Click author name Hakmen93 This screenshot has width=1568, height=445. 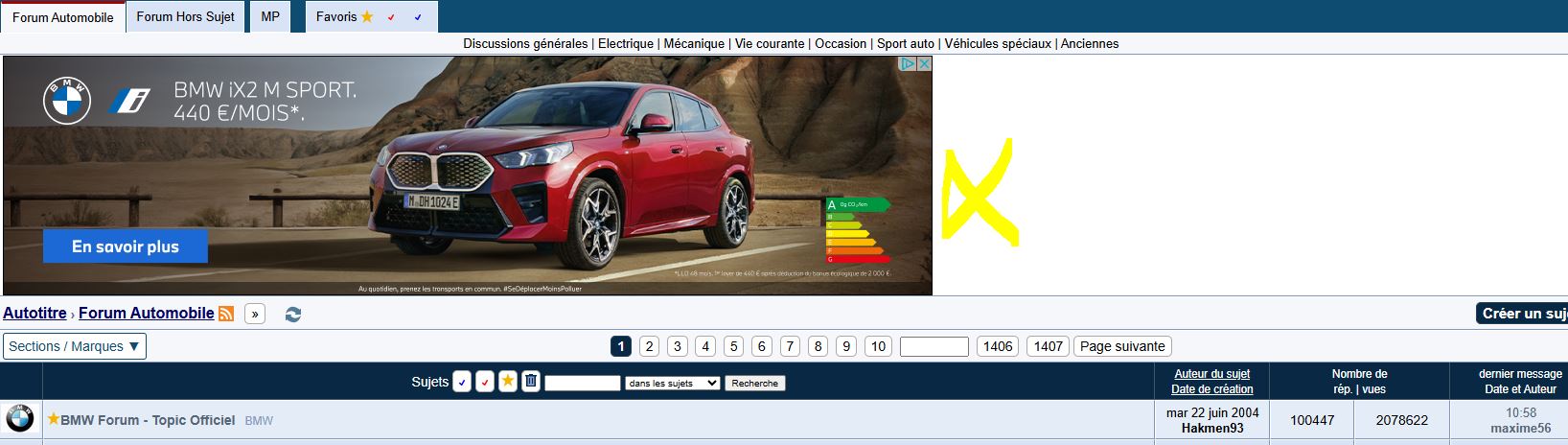point(1212,428)
